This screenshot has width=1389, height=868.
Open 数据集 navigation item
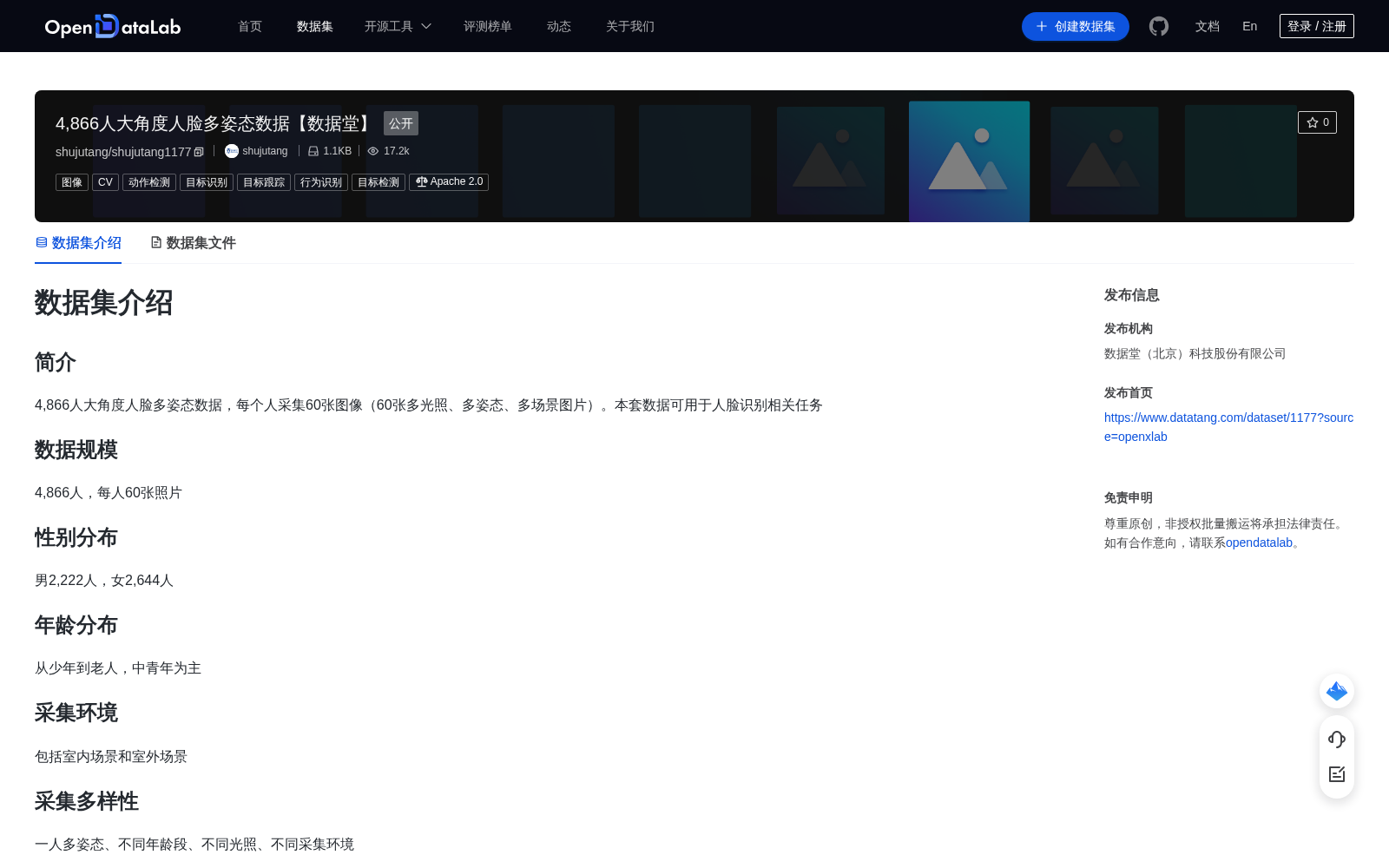click(315, 26)
